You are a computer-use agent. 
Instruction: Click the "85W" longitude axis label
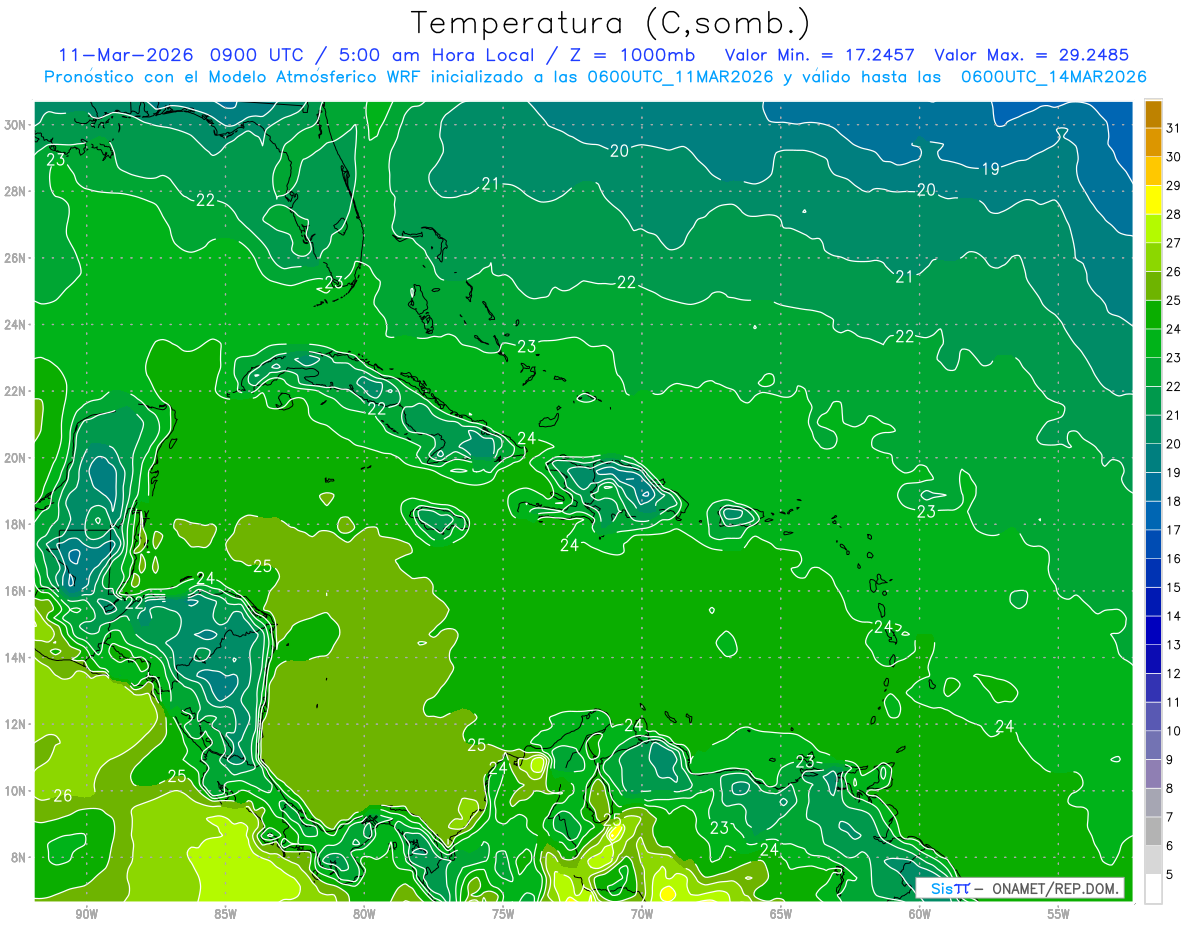tap(225, 914)
